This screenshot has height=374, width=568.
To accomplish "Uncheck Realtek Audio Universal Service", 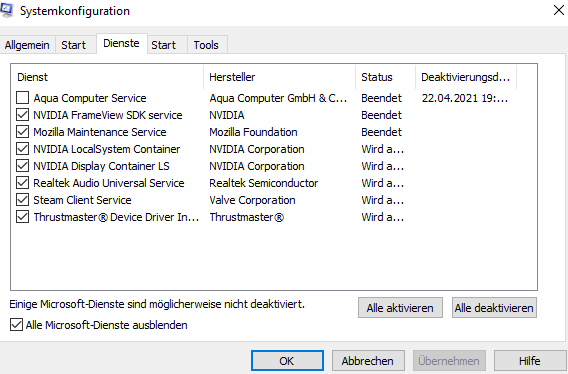I will (22, 183).
